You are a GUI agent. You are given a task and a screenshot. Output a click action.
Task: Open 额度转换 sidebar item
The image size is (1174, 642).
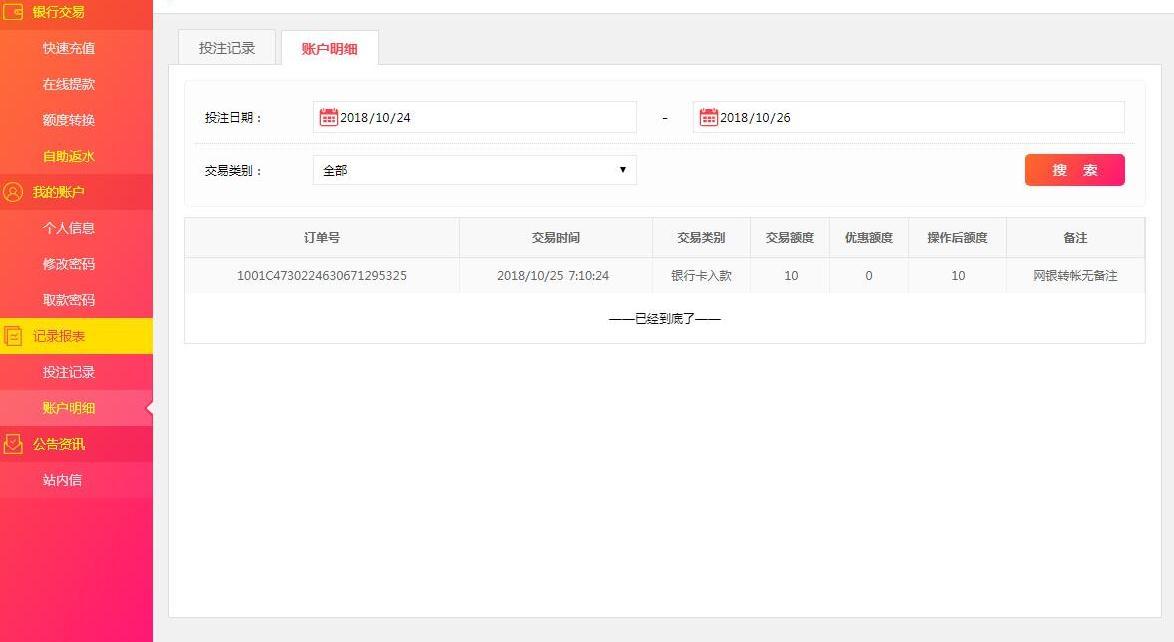point(69,120)
